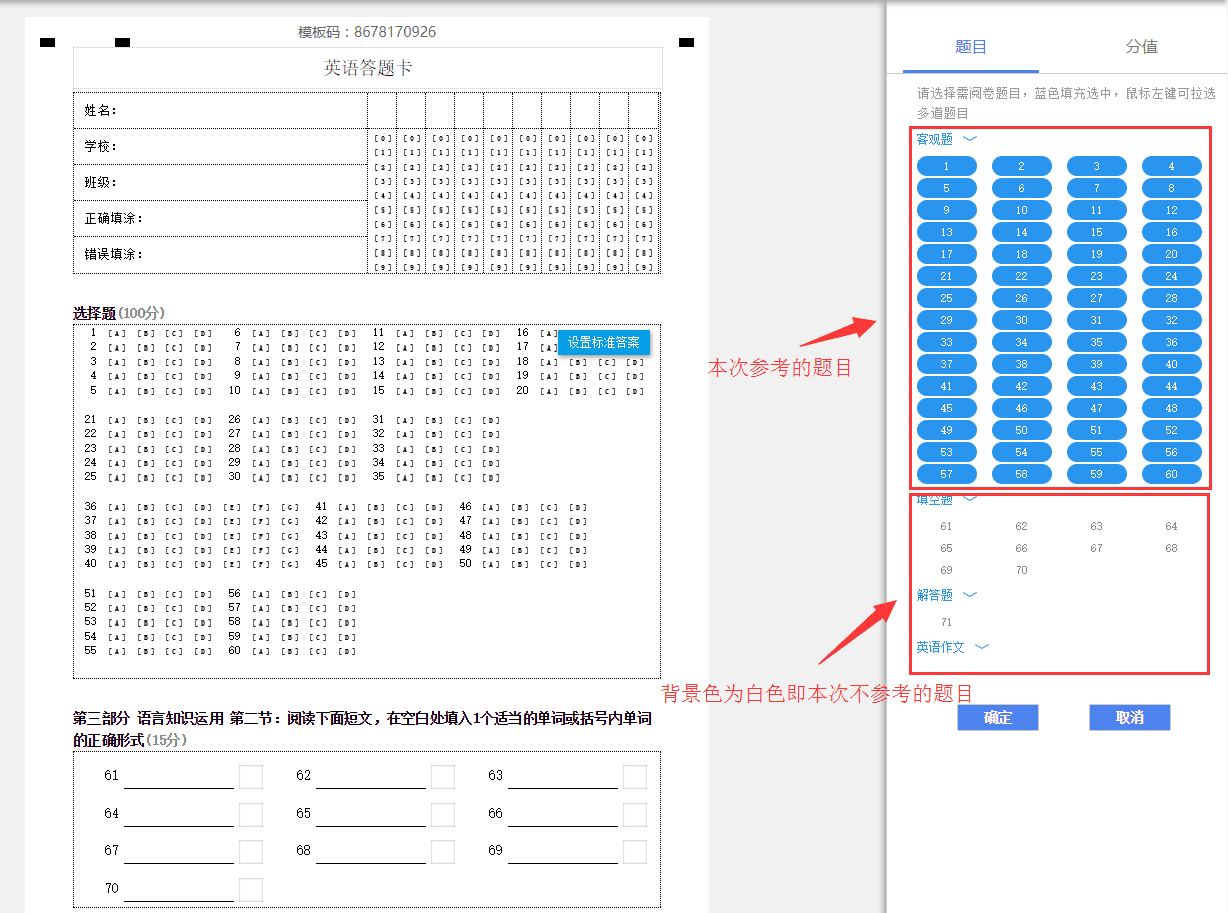Deselect objective question 1 pill

[946, 167]
